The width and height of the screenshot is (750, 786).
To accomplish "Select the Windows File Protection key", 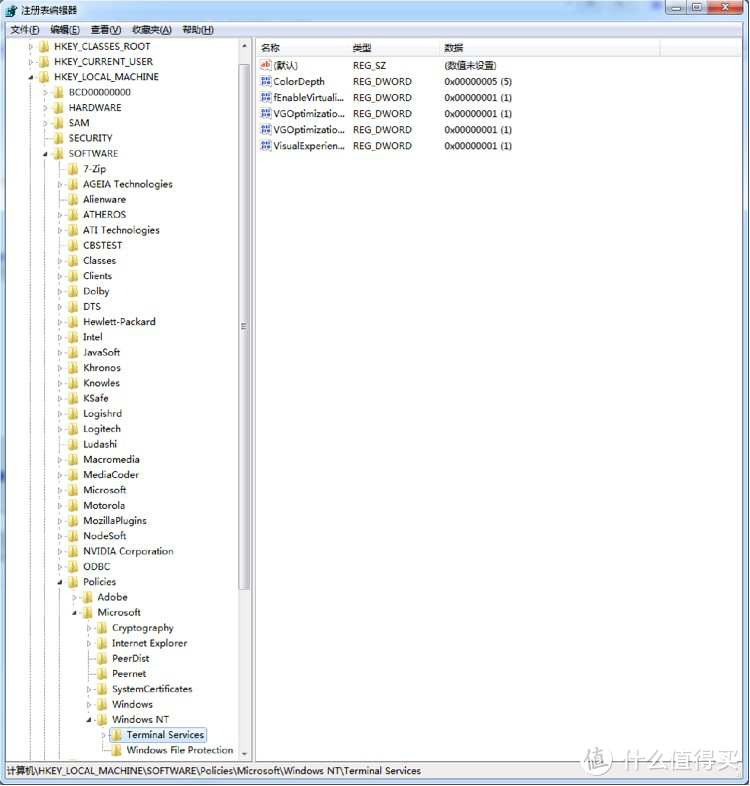I will (179, 750).
